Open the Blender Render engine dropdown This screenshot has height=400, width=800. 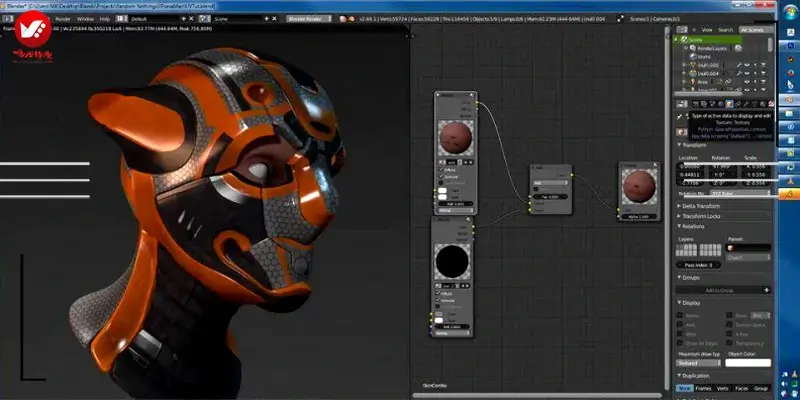309,18
